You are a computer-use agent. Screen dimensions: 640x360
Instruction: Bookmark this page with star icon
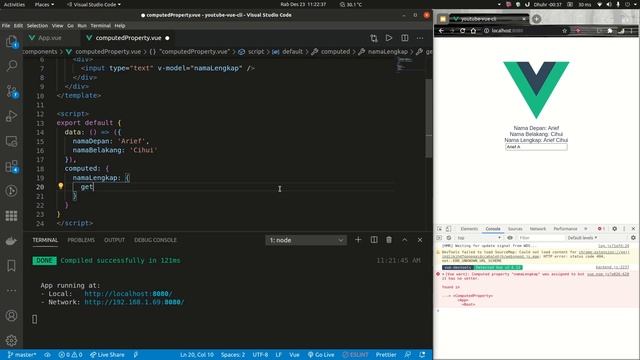[564, 31]
